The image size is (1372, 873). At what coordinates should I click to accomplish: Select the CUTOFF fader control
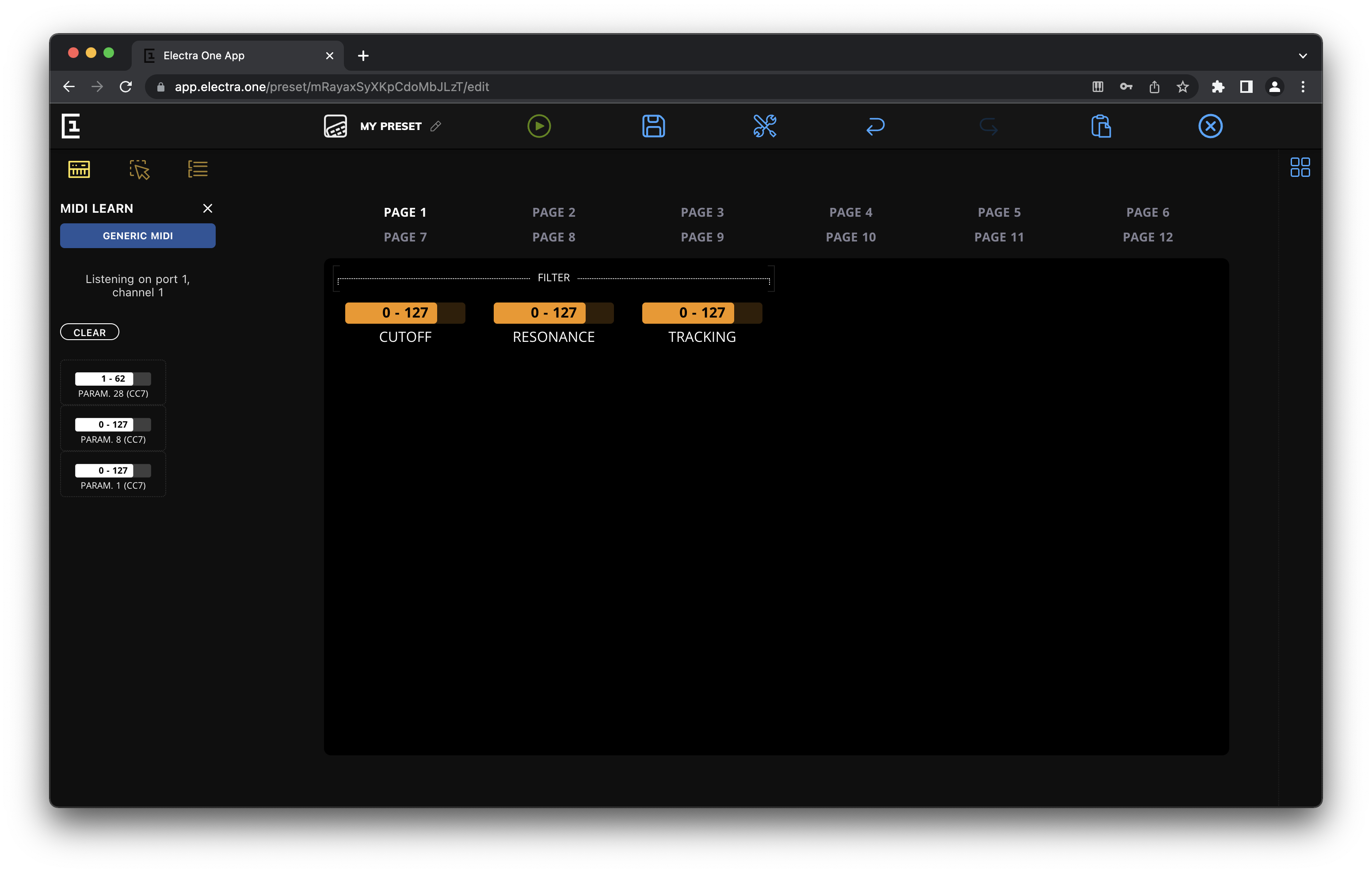click(x=404, y=313)
